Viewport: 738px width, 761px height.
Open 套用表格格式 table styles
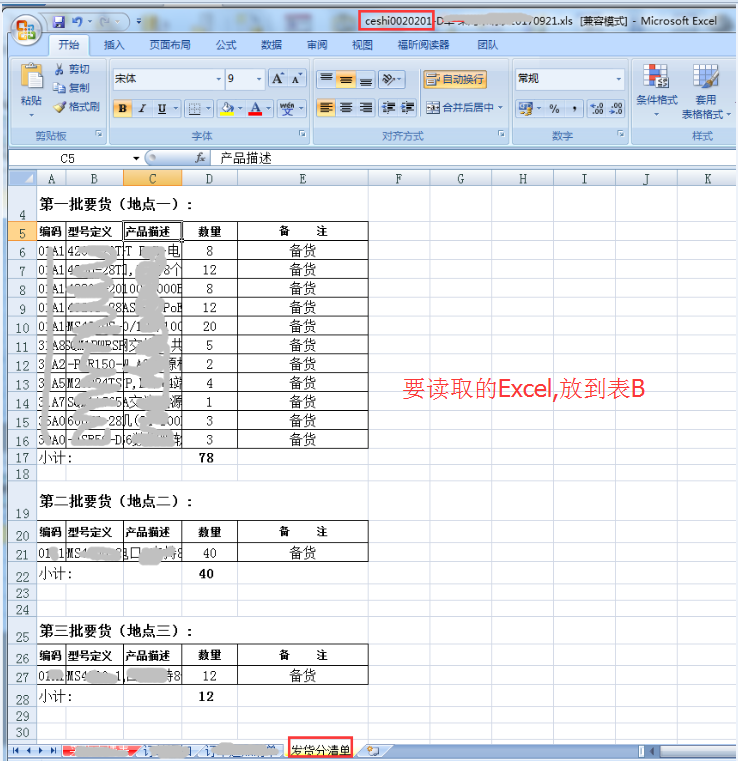pos(705,91)
